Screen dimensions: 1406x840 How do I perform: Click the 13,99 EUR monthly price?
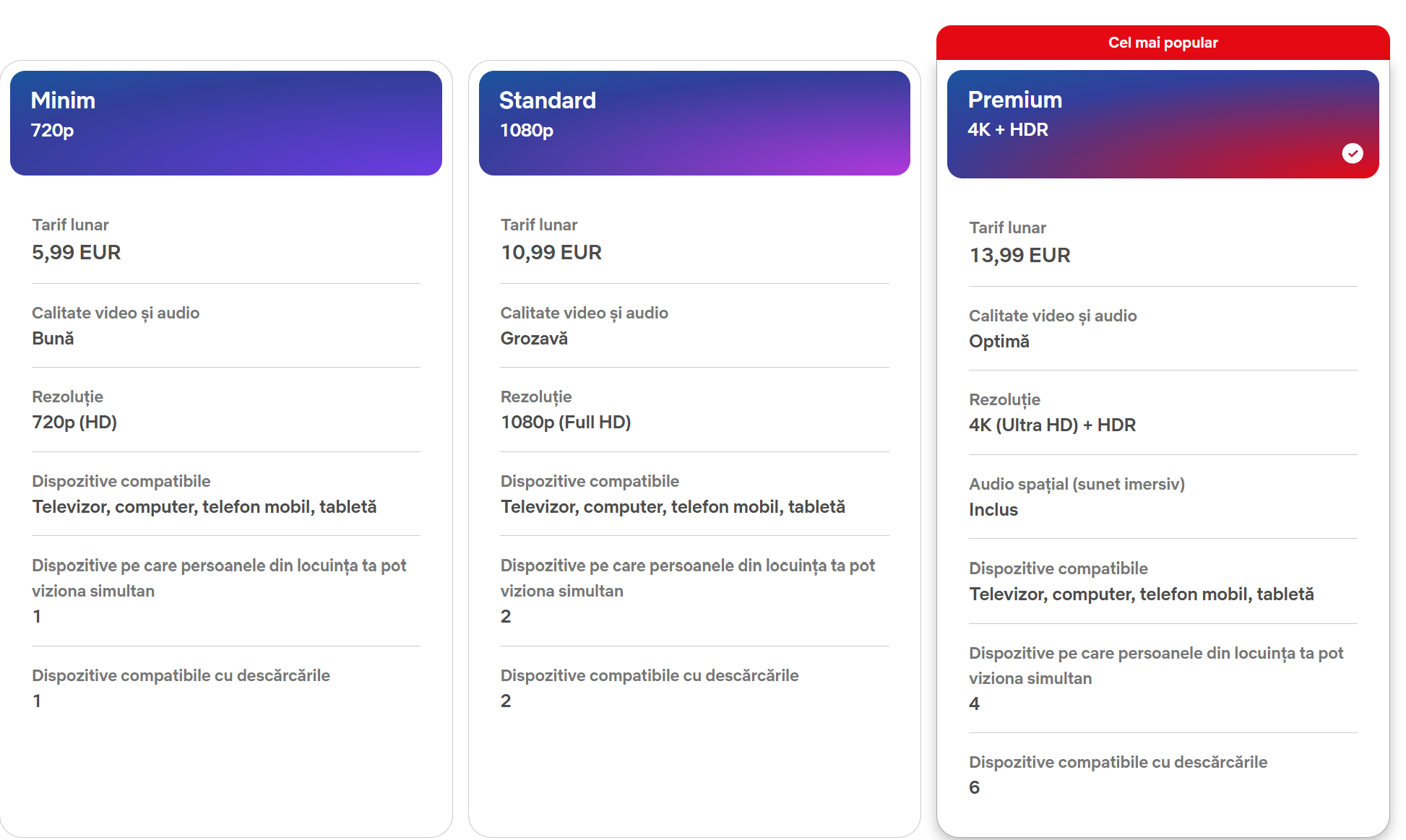coord(1019,255)
